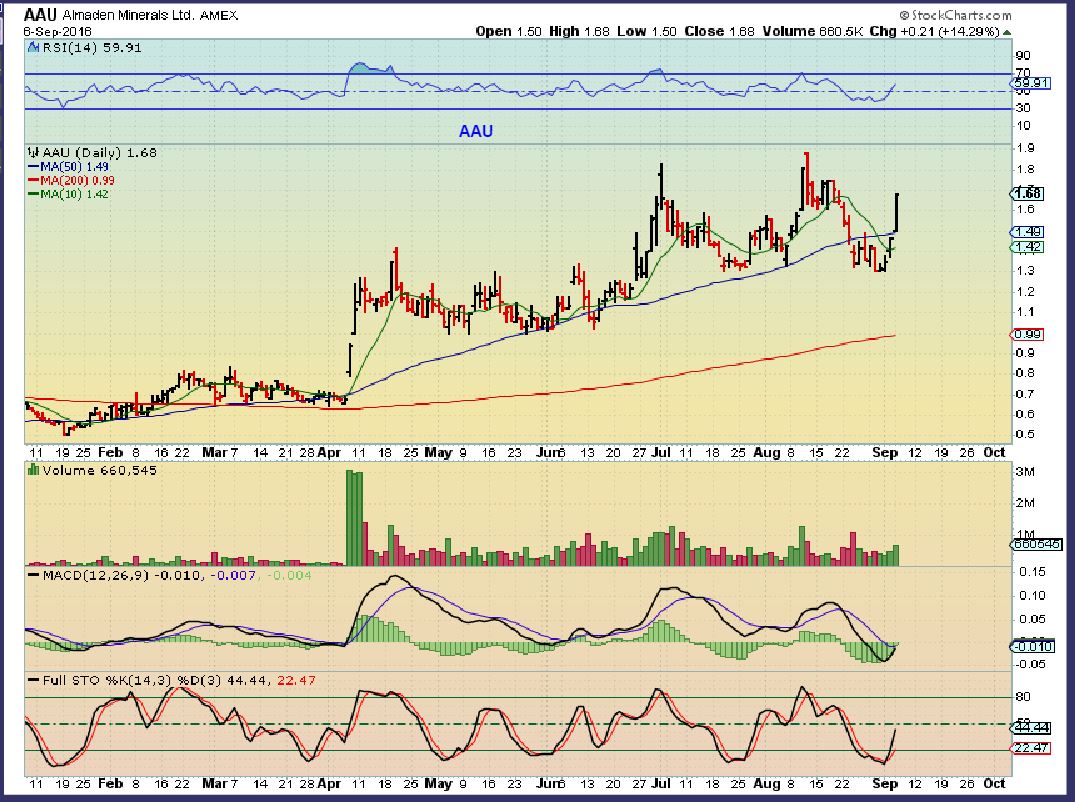Click the 6-Sep-2016 date label
This screenshot has width=1075, height=802.
click(x=58, y=32)
